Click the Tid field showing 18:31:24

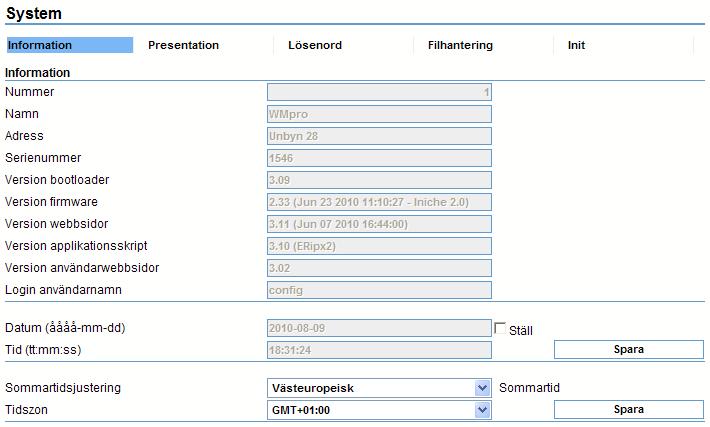[x=379, y=350]
